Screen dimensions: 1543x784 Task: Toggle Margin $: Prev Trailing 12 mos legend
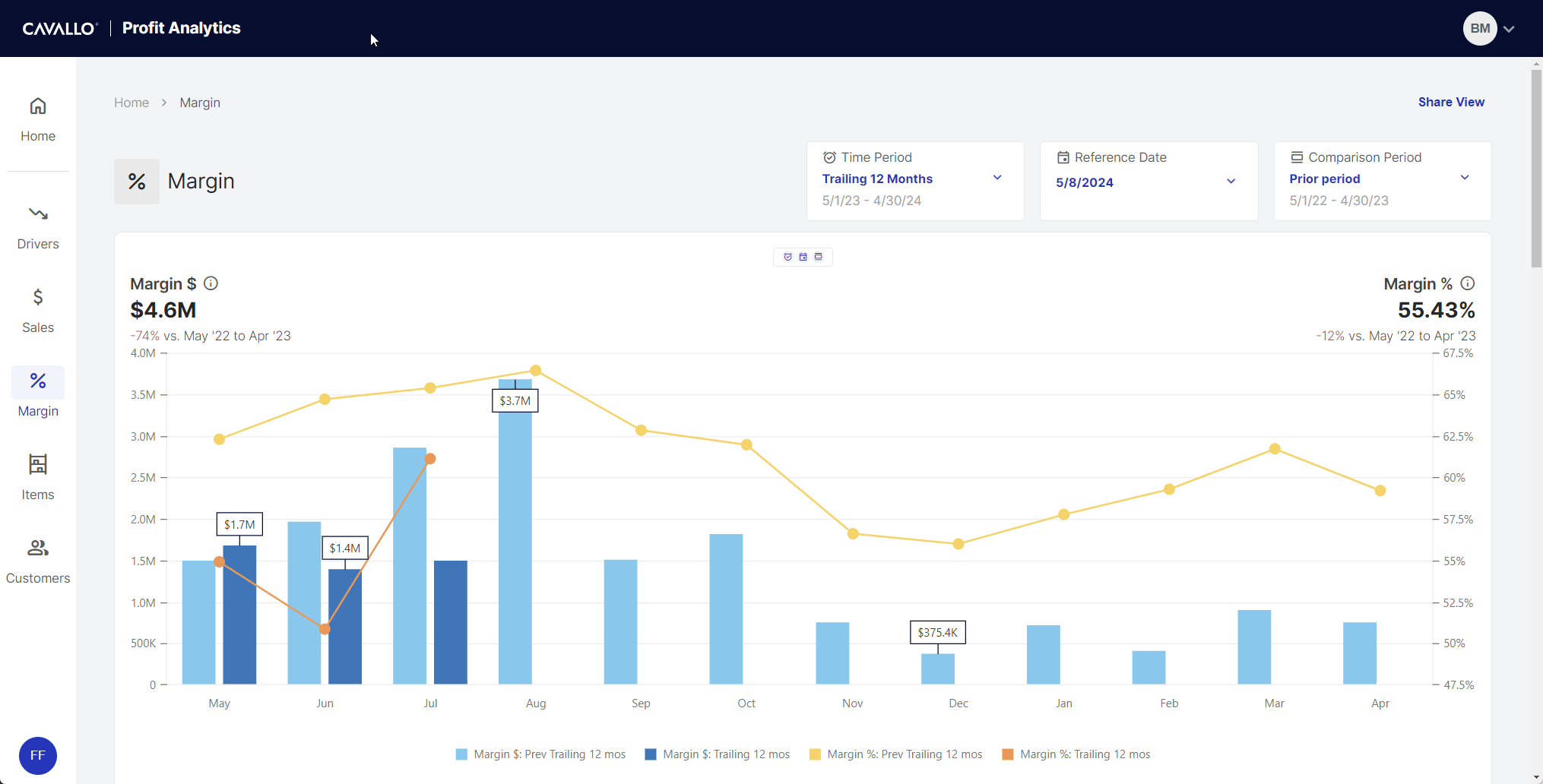click(541, 754)
